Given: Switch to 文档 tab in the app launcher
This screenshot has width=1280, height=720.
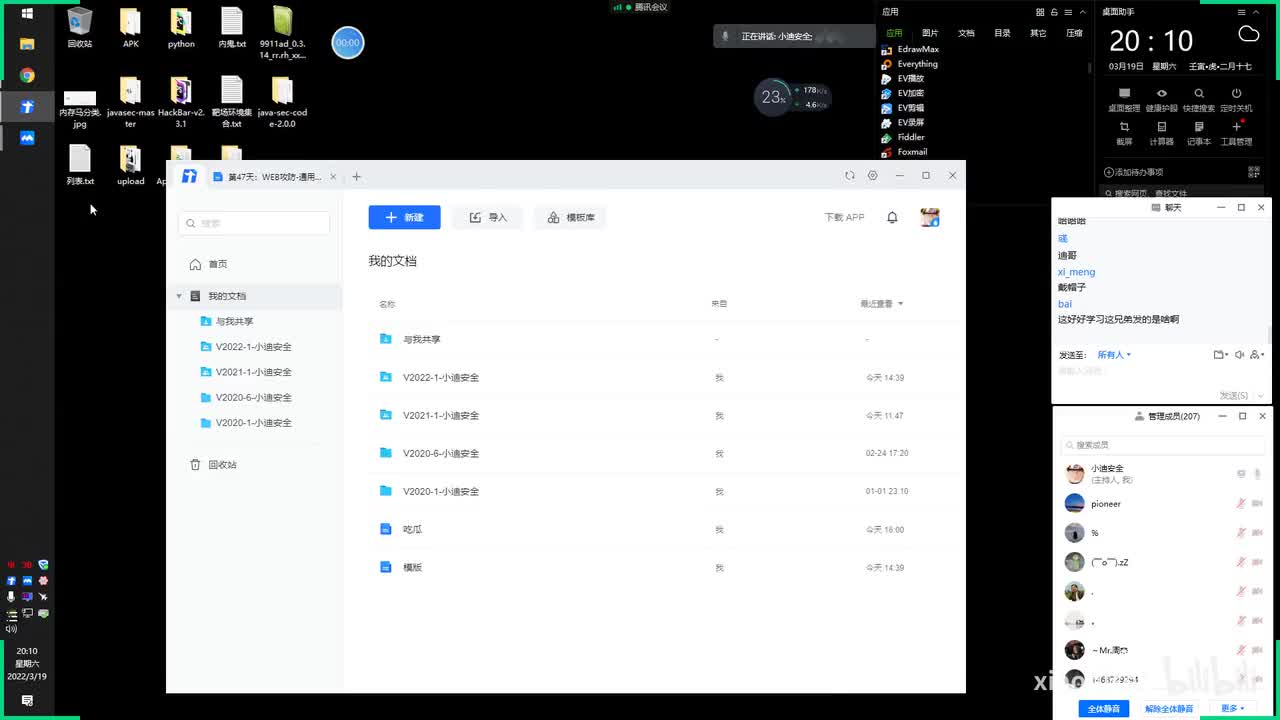Looking at the screenshot, I should coord(966,33).
